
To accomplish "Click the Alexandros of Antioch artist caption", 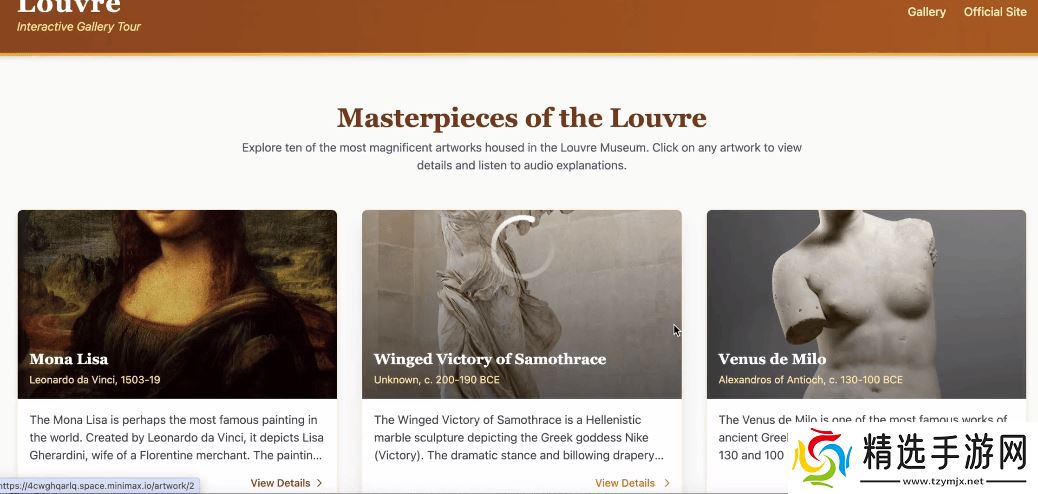I will [810, 380].
